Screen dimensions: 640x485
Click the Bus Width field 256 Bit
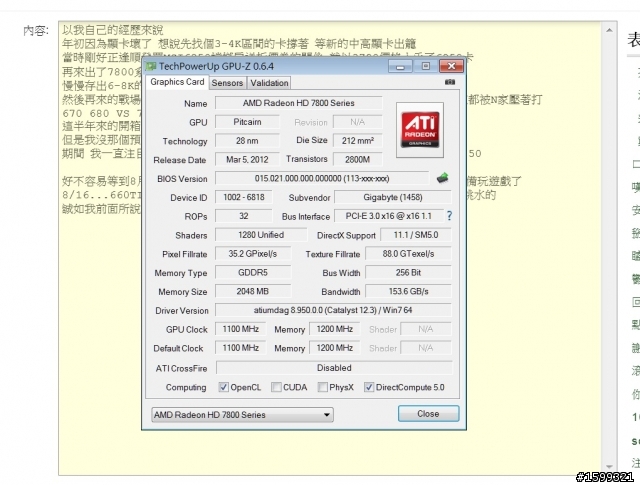click(x=408, y=272)
